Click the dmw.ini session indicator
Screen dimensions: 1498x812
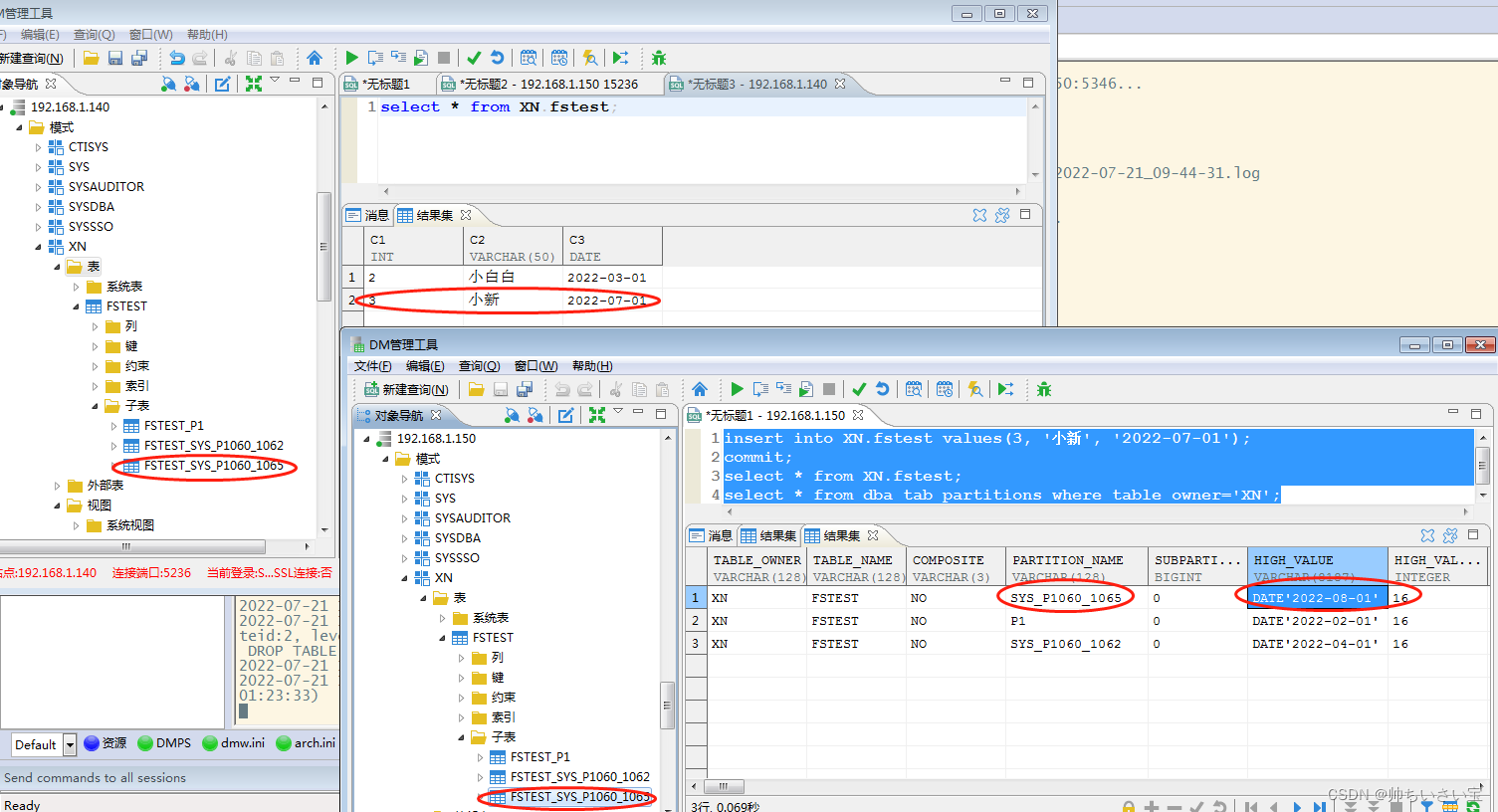233,743
